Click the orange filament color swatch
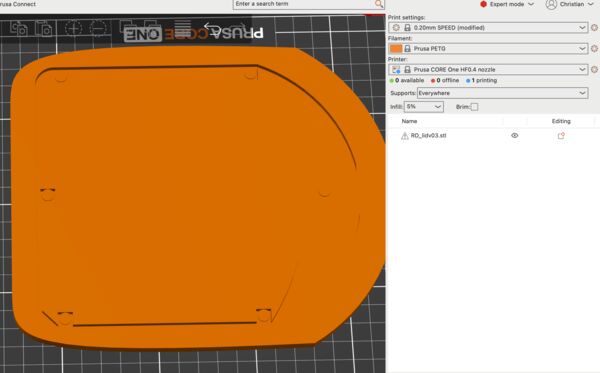The image size is (600, 373). coord(396,49)
